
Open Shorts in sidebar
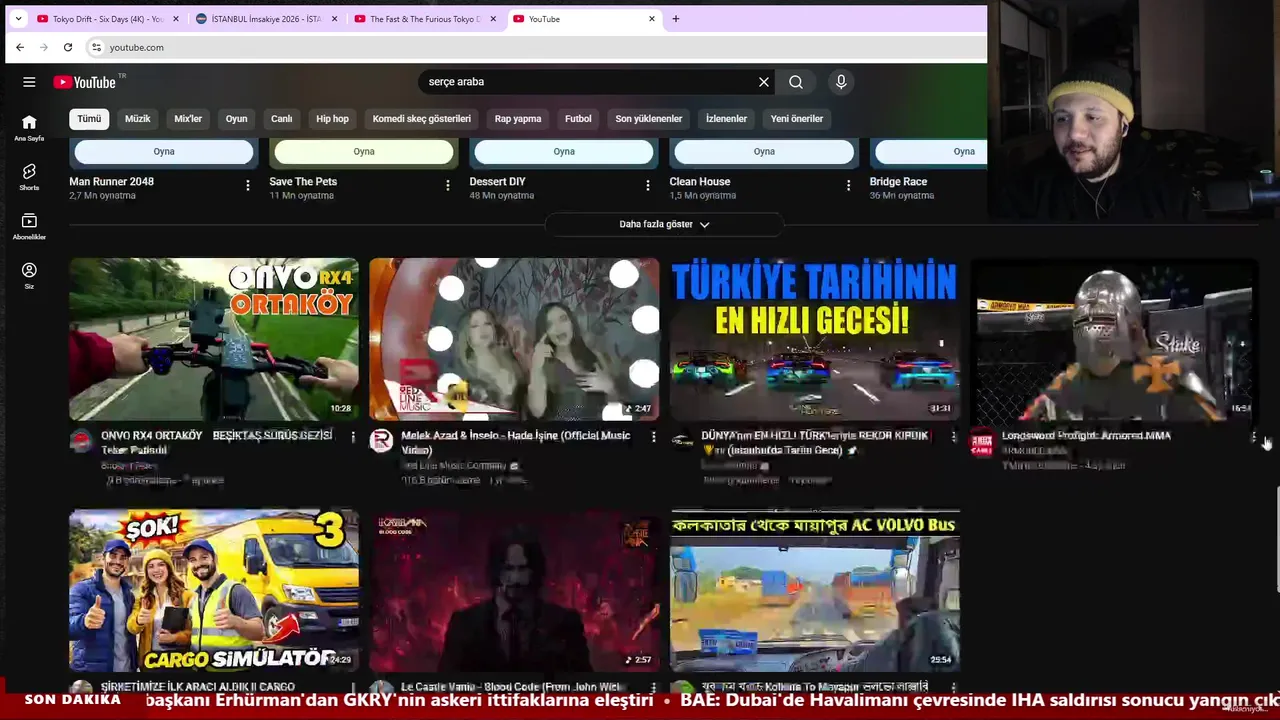[x=29, y=177]
